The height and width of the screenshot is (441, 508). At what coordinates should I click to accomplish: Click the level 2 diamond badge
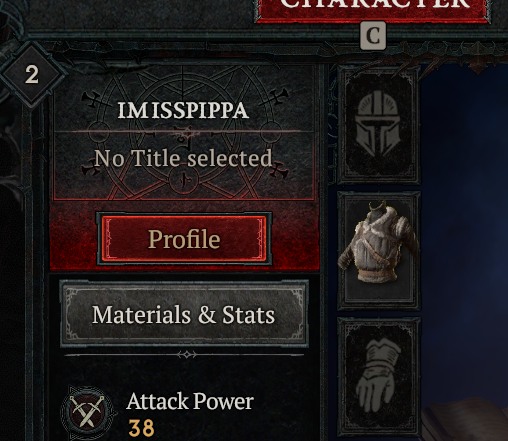click(x=32, y=75)
